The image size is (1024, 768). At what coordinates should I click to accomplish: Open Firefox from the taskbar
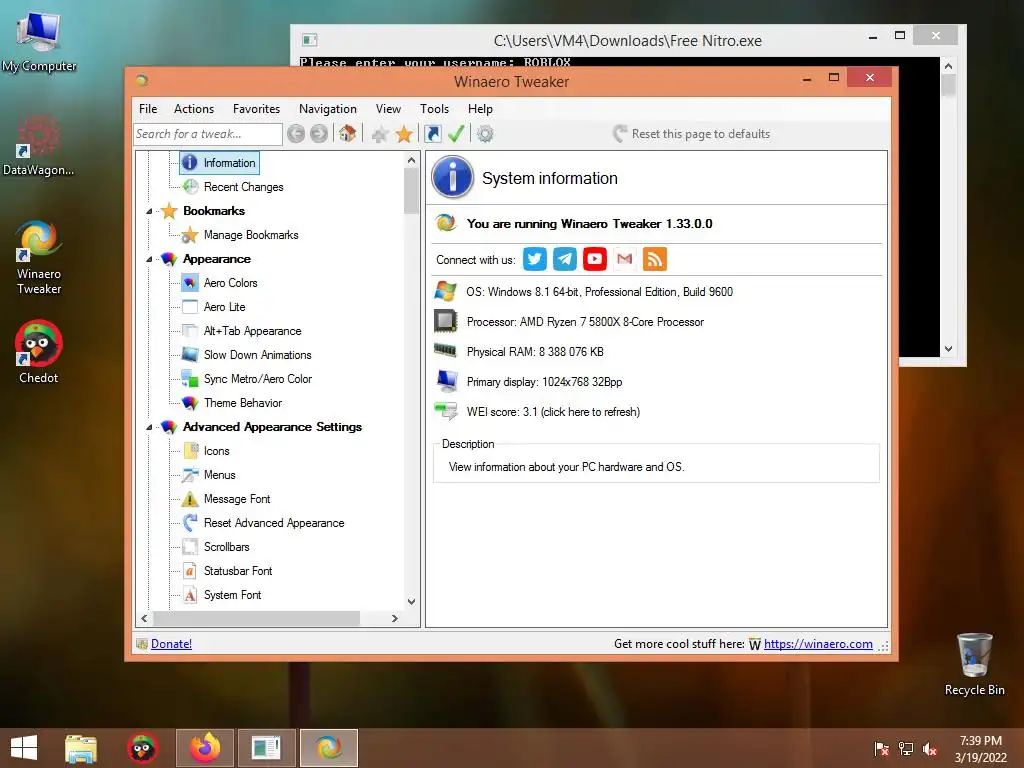point(205,748)
